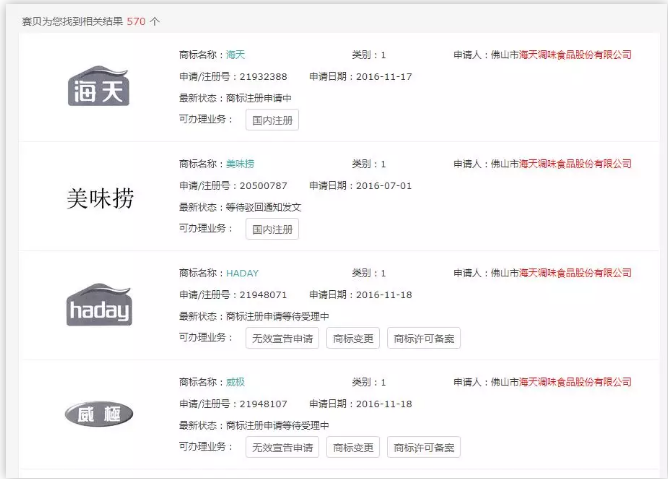Click the 威极 trademark name link
The width and height of the screenshot is (668, 479).
click(236, 382)
